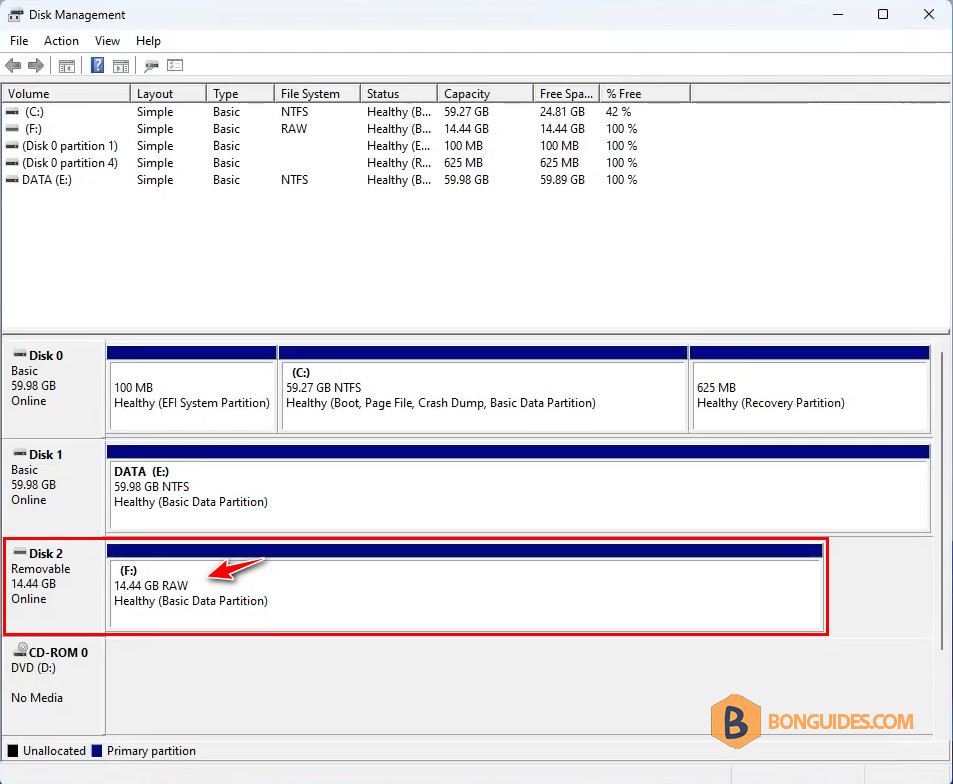Select the (F:) volume drive icon
Viewport: 953px width, 784px height.
click(12, 129)
